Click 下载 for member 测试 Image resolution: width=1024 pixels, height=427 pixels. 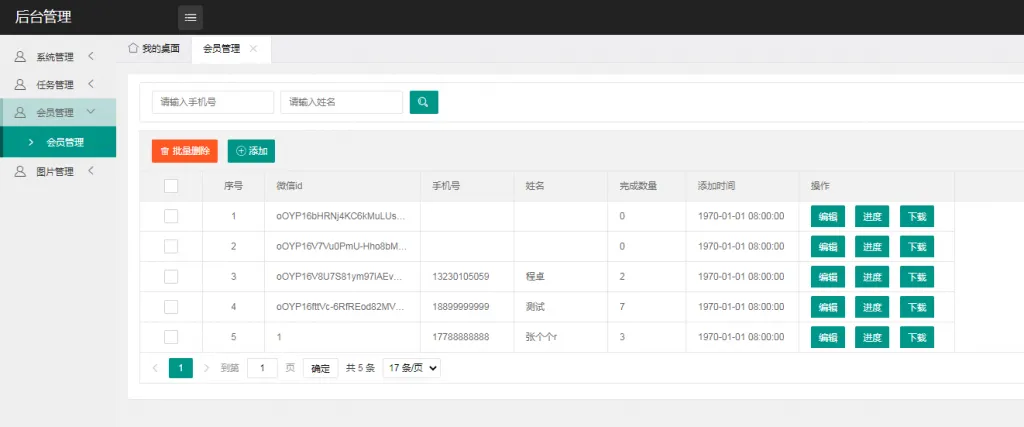[916, 307]
